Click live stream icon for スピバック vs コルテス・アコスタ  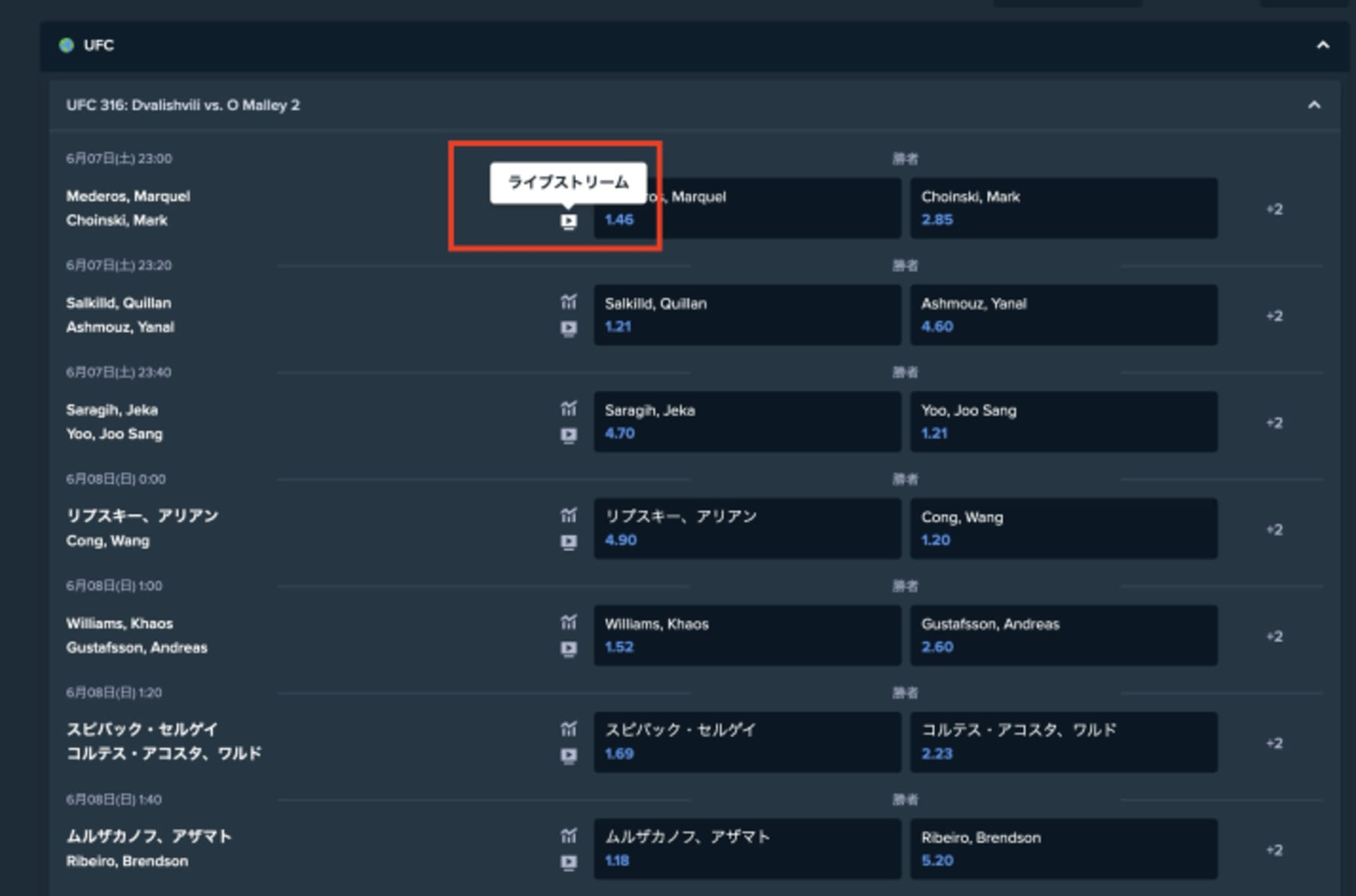pos(569,756)
